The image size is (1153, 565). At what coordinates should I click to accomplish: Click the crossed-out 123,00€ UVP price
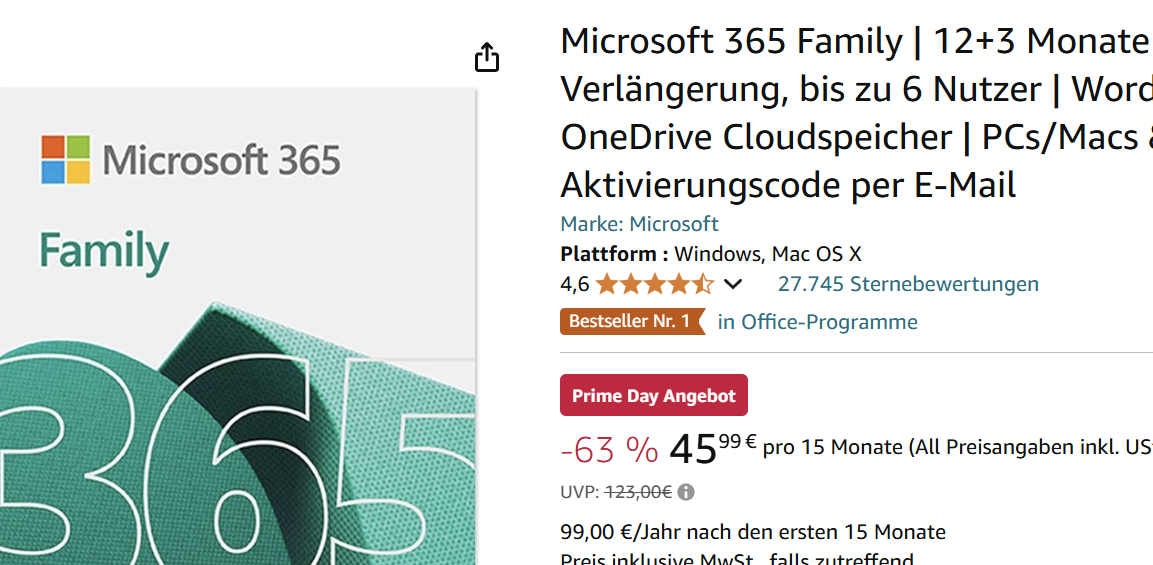tap(638, 492)
